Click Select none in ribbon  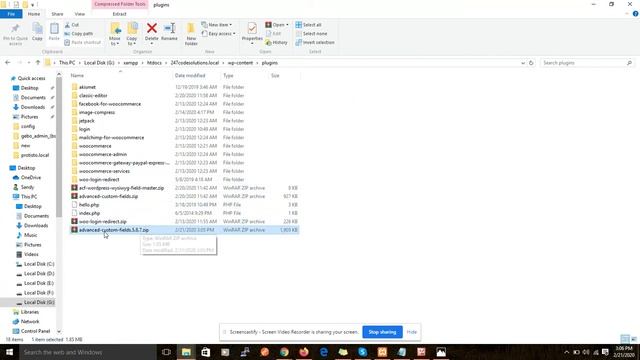(311, 33)
